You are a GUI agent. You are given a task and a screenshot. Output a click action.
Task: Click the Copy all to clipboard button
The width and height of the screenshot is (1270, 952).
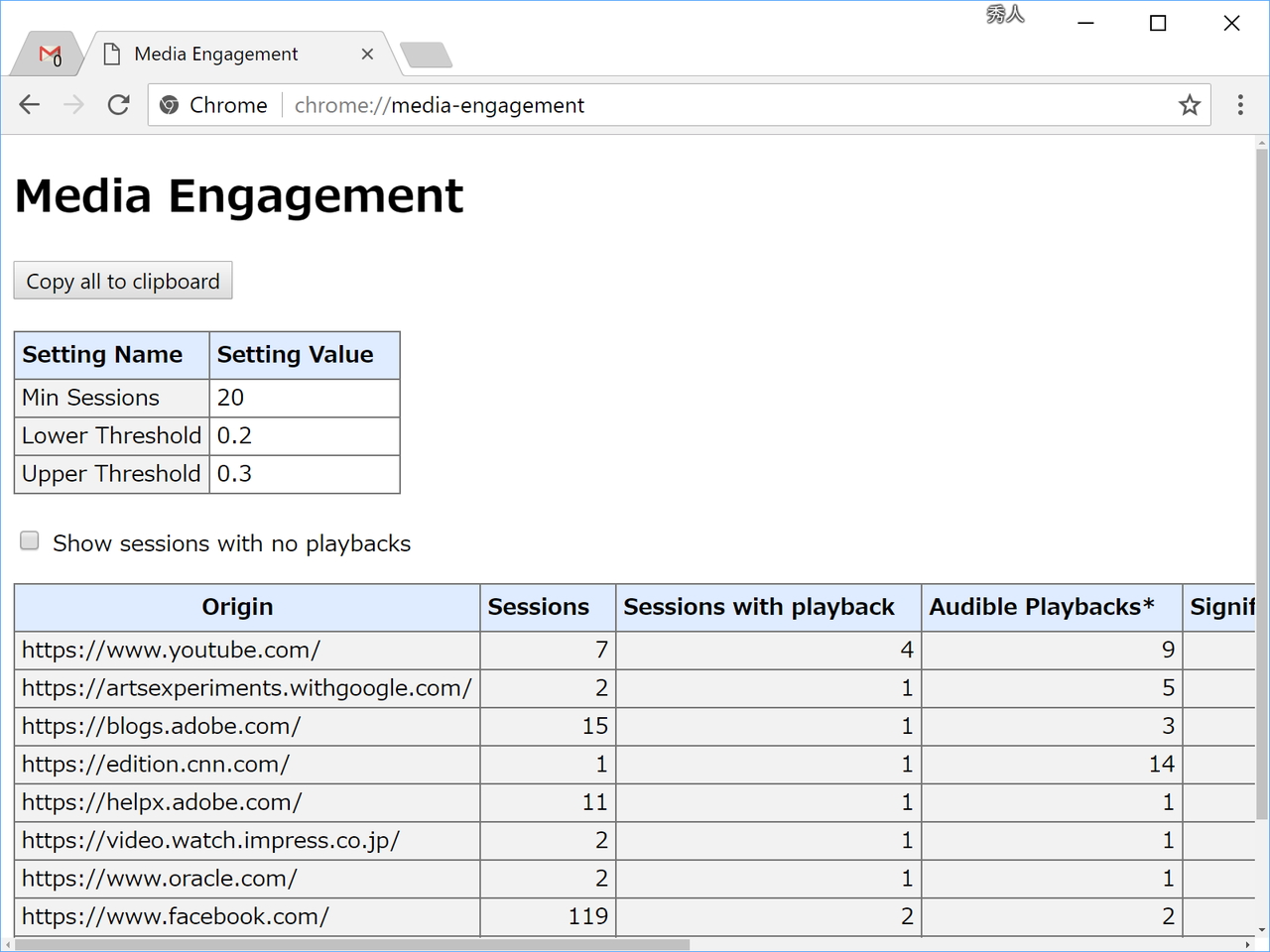point(122,281)
